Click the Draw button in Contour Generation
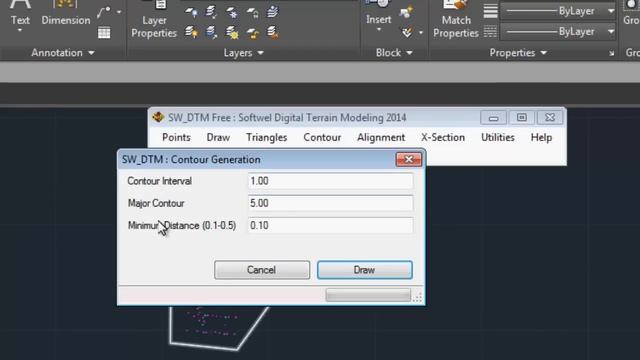This screenshot has height=360, width=640. (364, 270)
